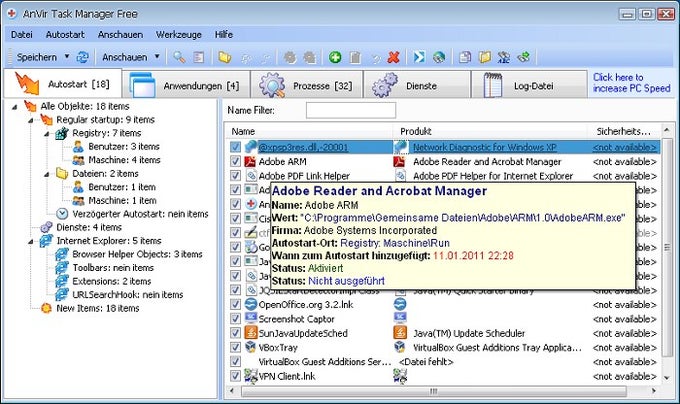Click the copy documents icon near the toolbar end
The image size is (680, 404).
click(465, 57)
